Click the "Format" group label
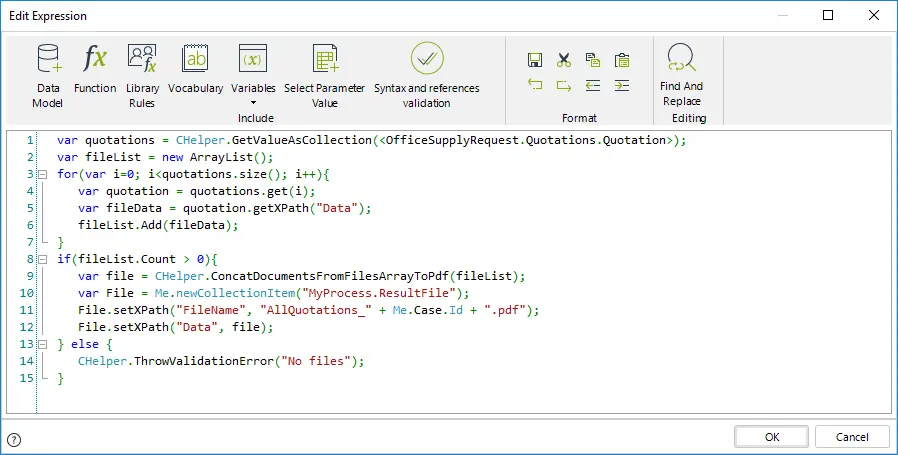Image resolution: width=898 pixels, height=455 pixels. (579, 118)
